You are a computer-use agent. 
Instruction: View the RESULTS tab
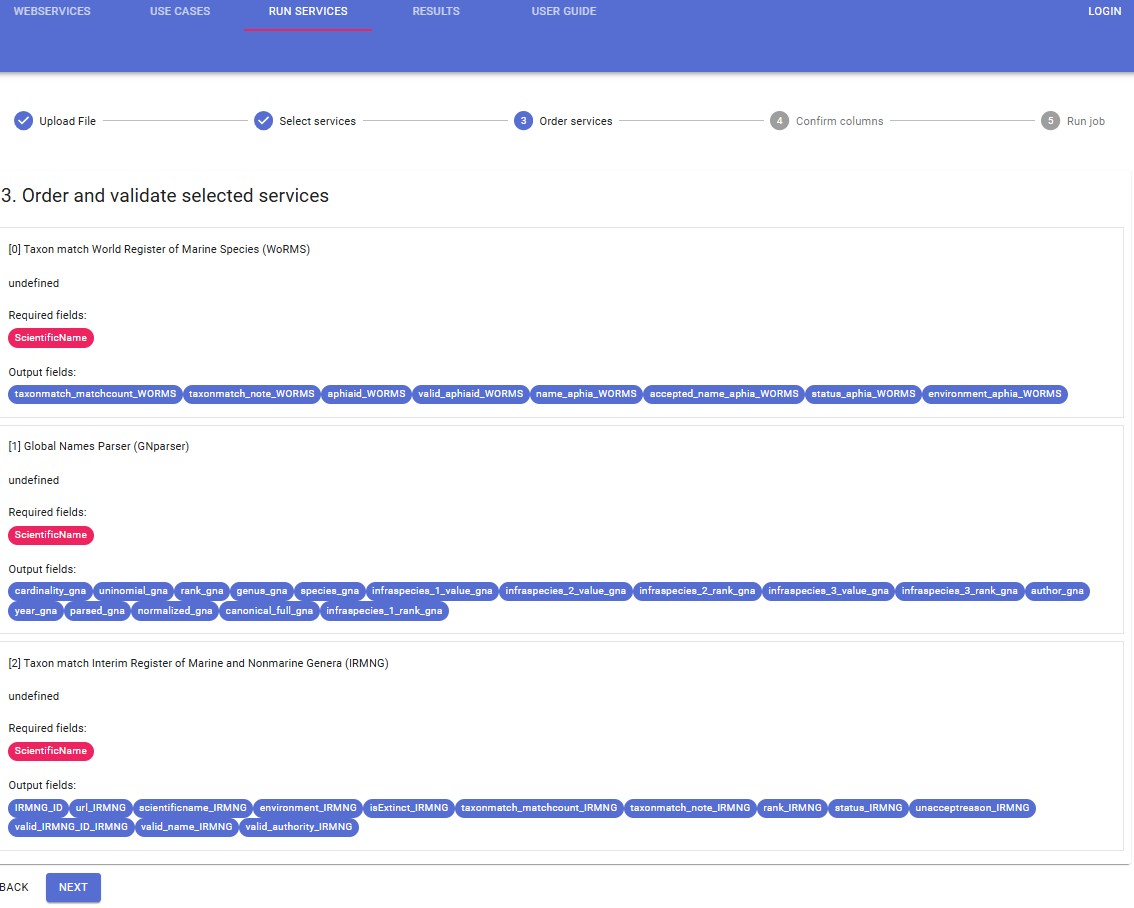coord(436,11)
